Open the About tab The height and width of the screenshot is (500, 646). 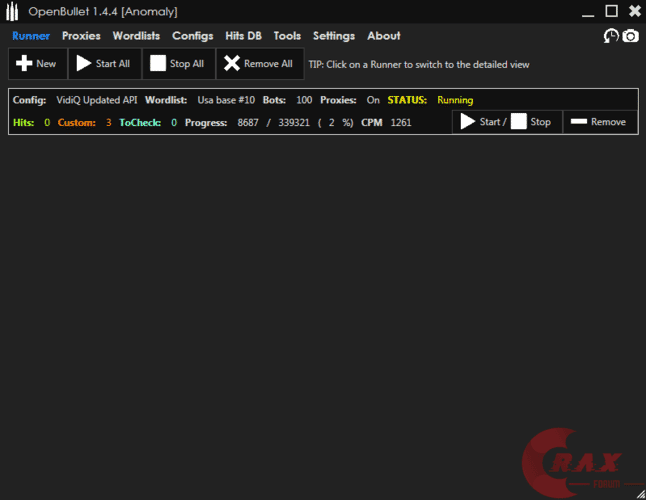(384, 36)
